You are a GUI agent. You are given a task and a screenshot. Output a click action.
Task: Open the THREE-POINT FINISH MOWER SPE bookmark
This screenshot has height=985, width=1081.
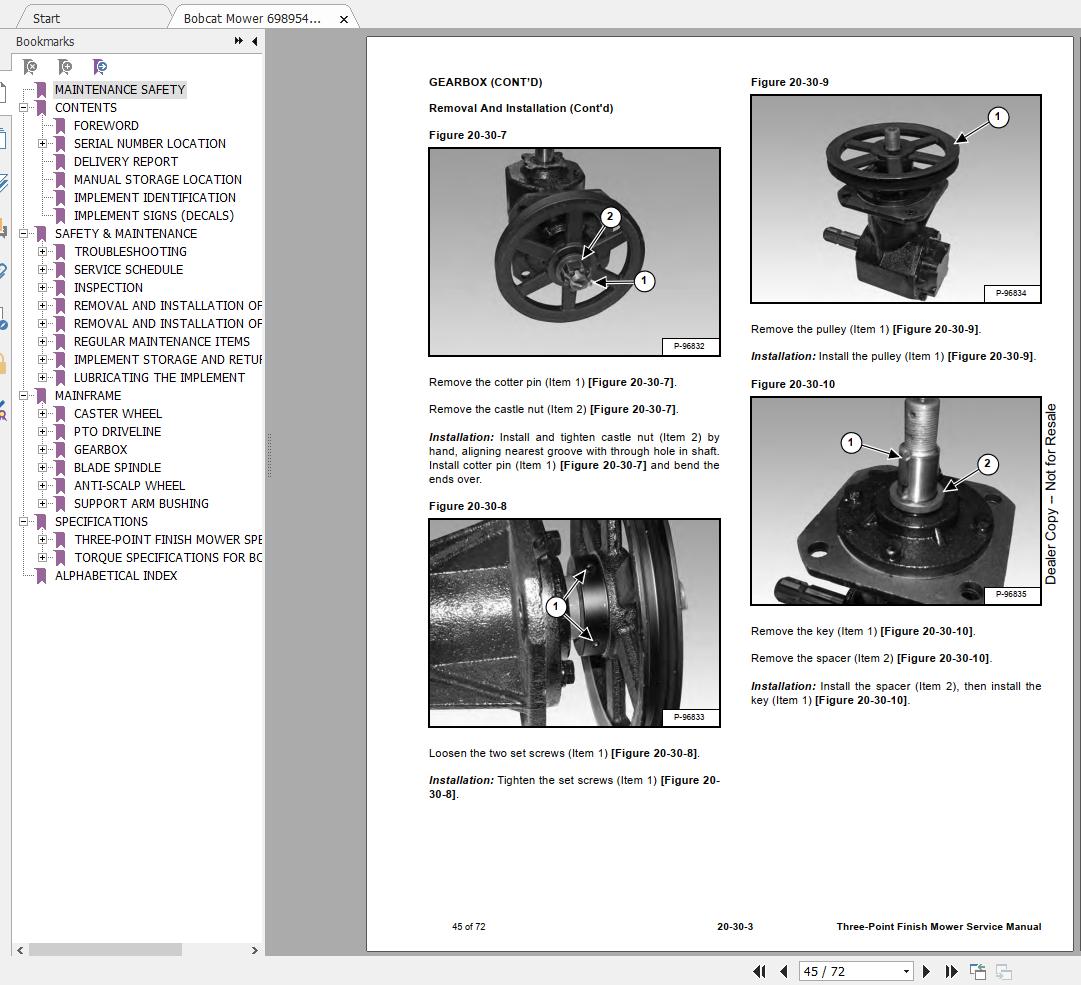coord(168,540)
